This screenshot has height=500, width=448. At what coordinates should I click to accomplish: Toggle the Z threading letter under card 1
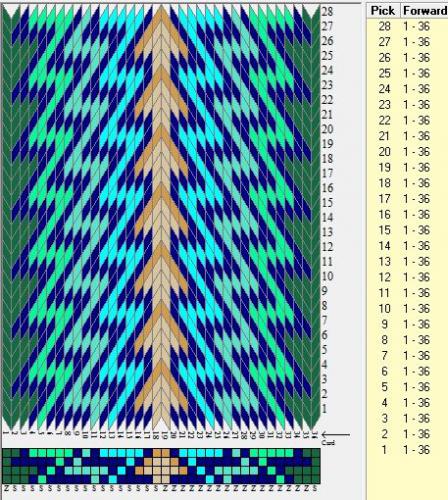pyautogui.click(x=6, y=489)
